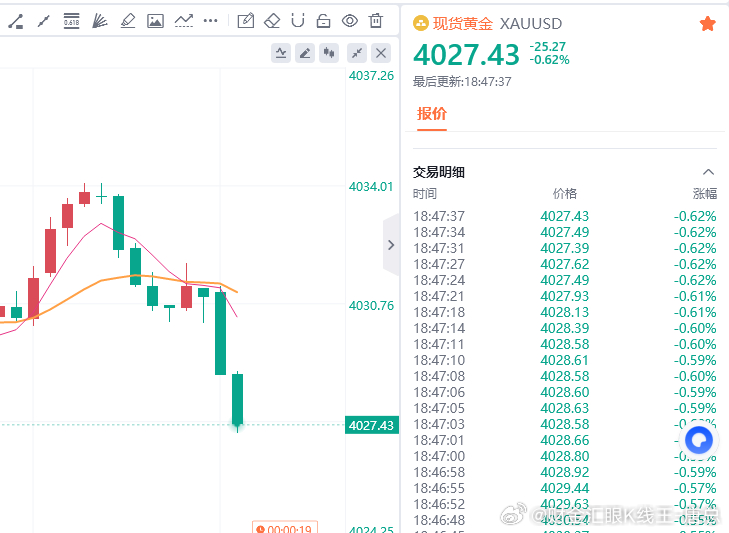This screenshot has width=729, height=533.
Task: Select the 18:47:08 trade row time
Action: 439,376
